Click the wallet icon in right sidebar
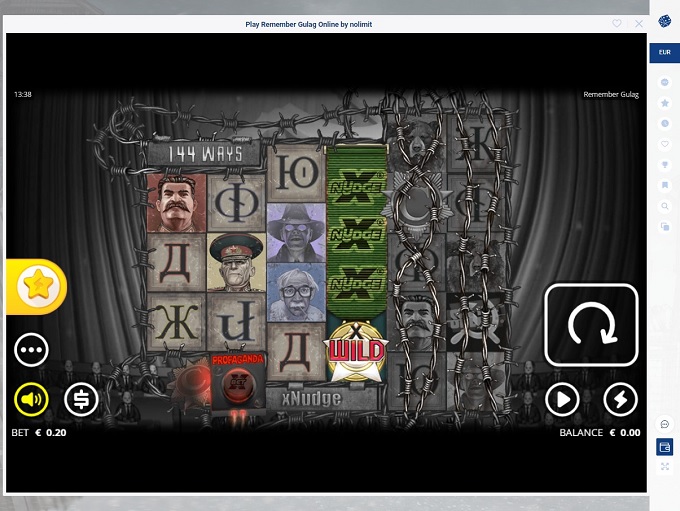 (x=665, y=446)
